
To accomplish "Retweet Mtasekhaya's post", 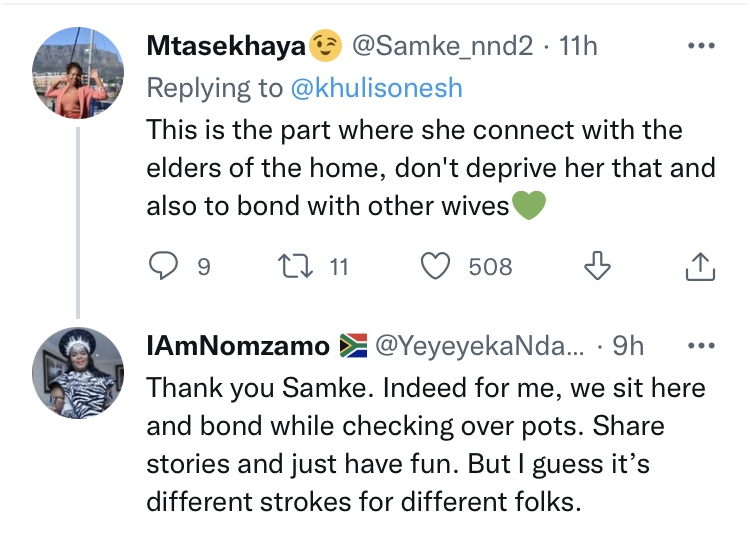I will coord(296,266).
